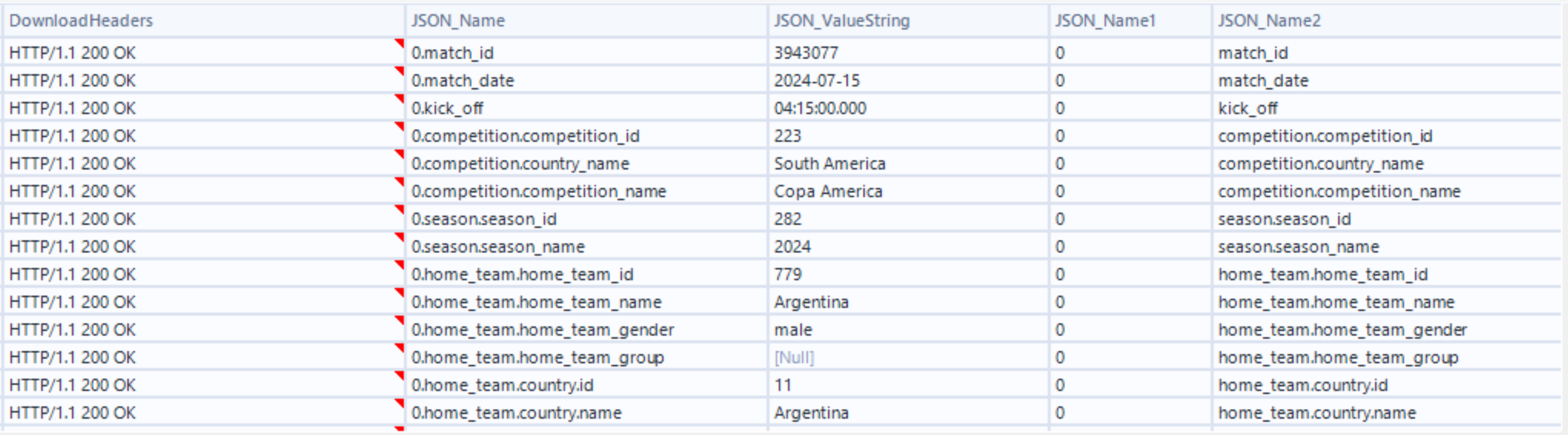The image size is (1568, 435).
Task: Click the South America value cell
Action: (x=829, y=164)
